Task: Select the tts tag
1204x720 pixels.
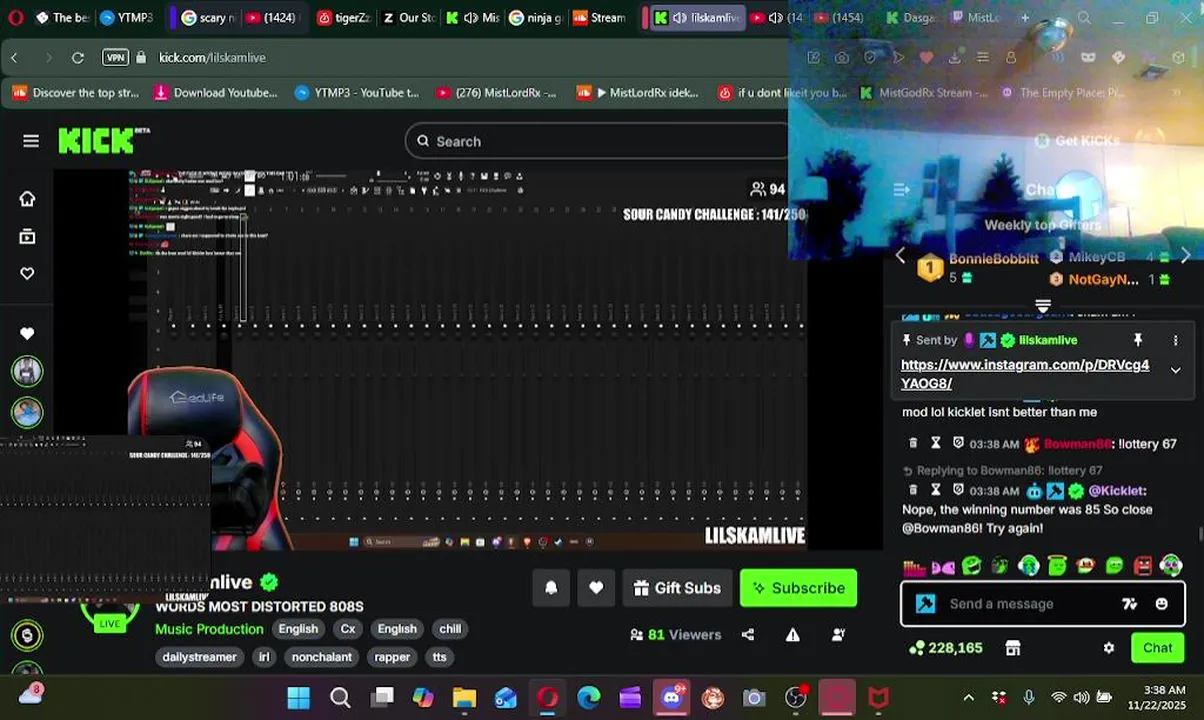Action: pos(439,657)
